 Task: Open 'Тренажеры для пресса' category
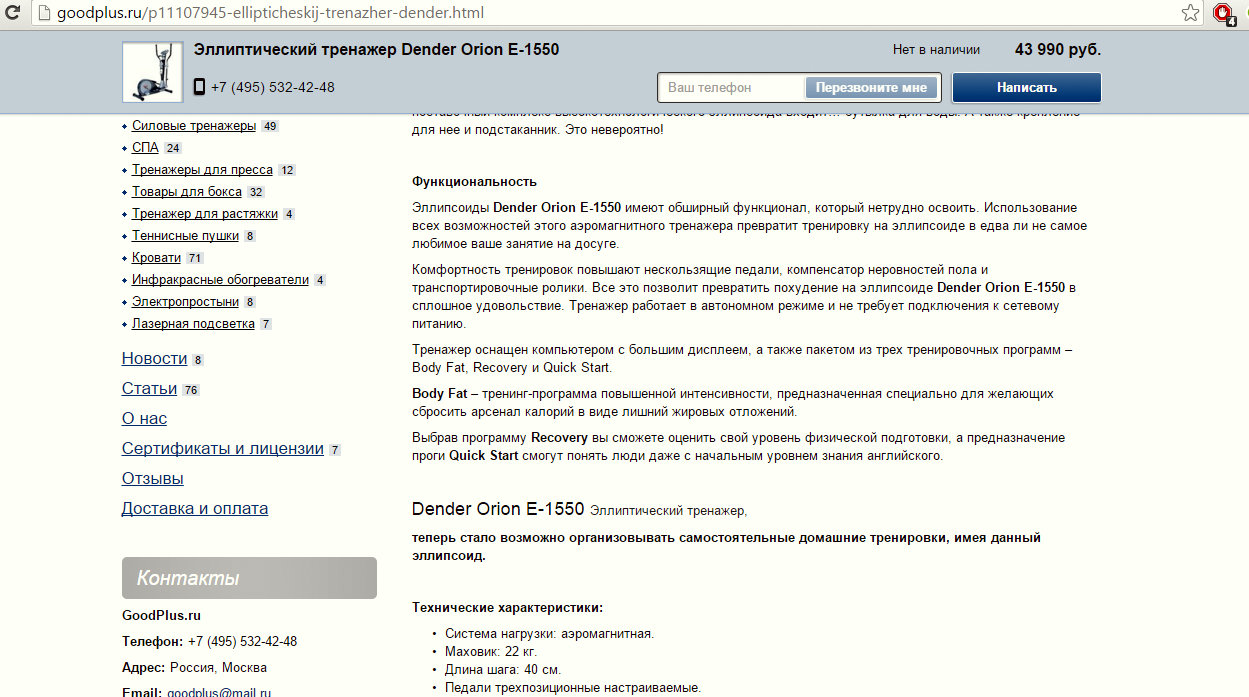coord(202,170)
